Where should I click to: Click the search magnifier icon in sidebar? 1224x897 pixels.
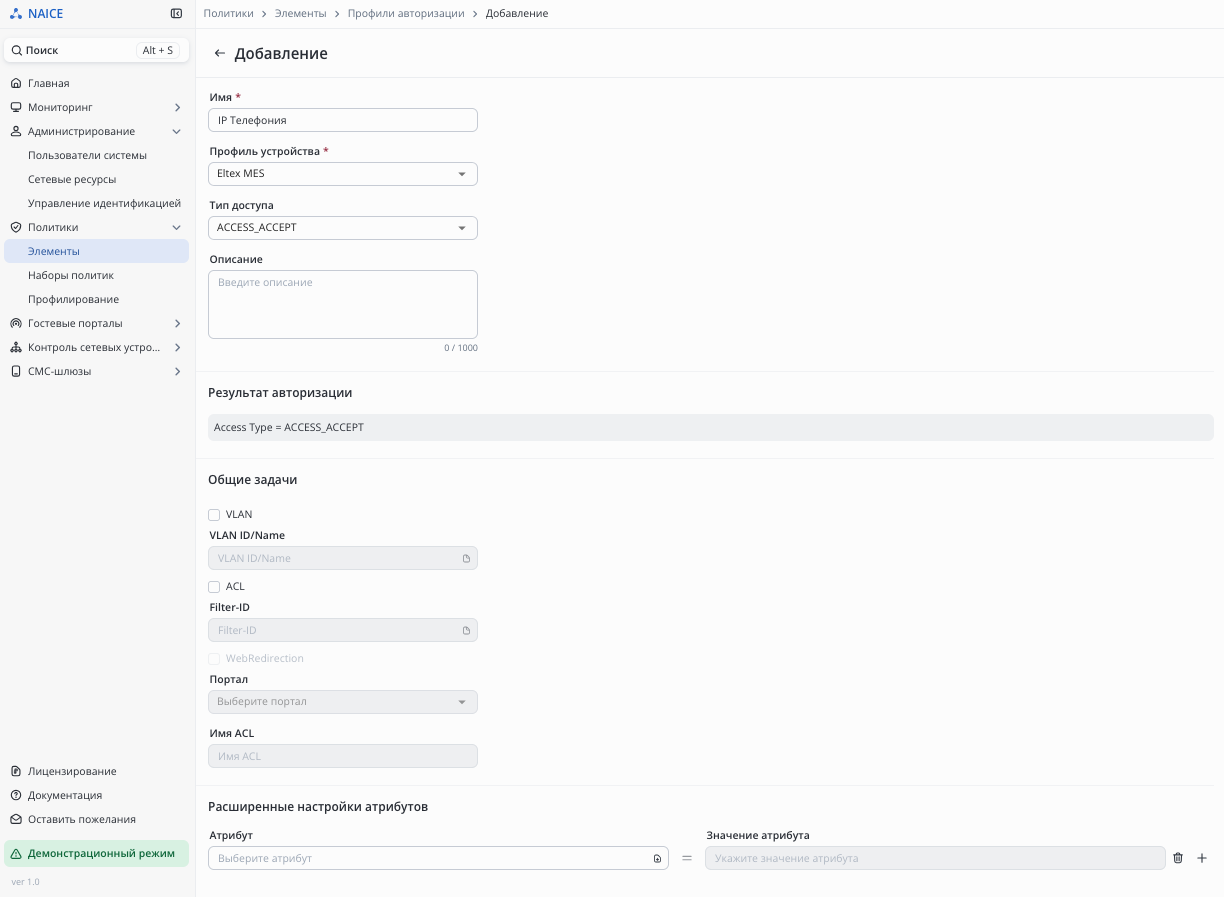coord(17,50)
